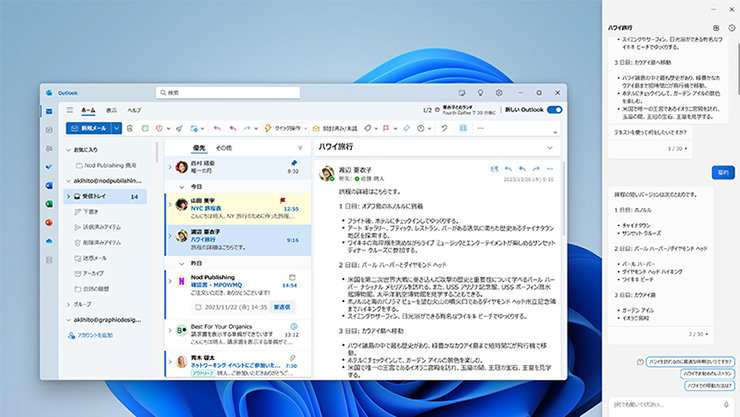Toggle the navigation pane hamburger button
740x417 pixels.
(70, 110)
